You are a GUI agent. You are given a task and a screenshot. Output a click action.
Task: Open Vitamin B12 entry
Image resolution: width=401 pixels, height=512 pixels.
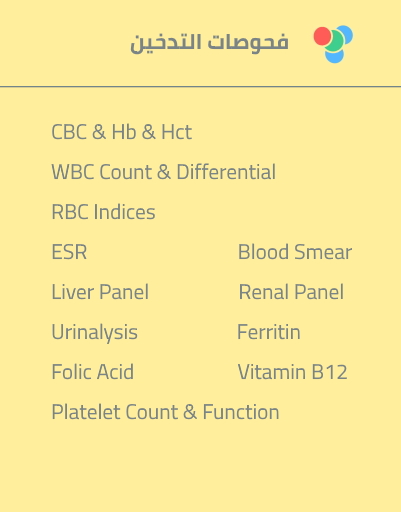point(292,372)
